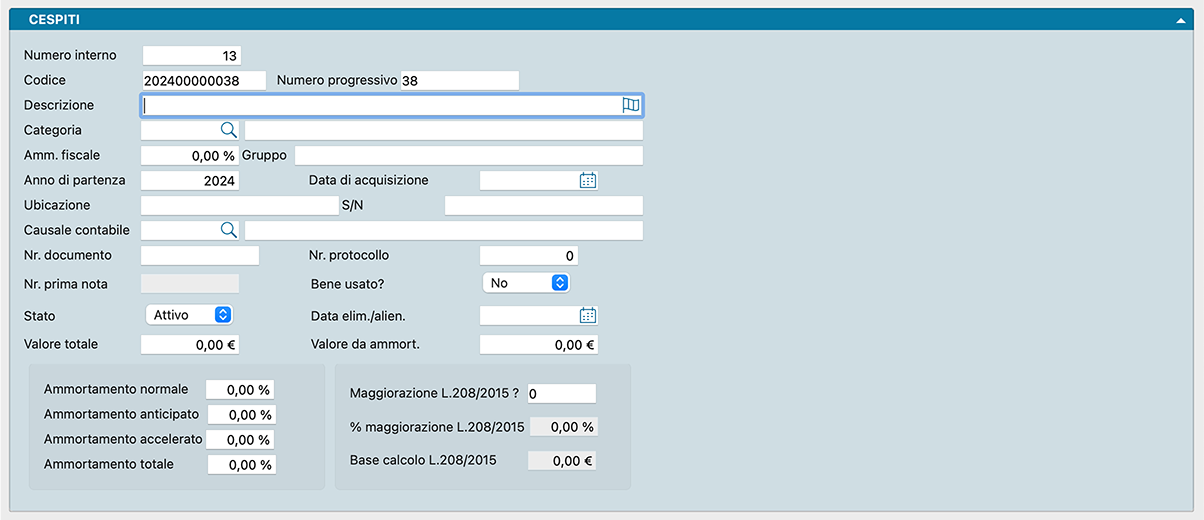Screen dimensions: 1204x520
Task: Click the map icon in Descrizione field
Action: (x=630, y=105)
